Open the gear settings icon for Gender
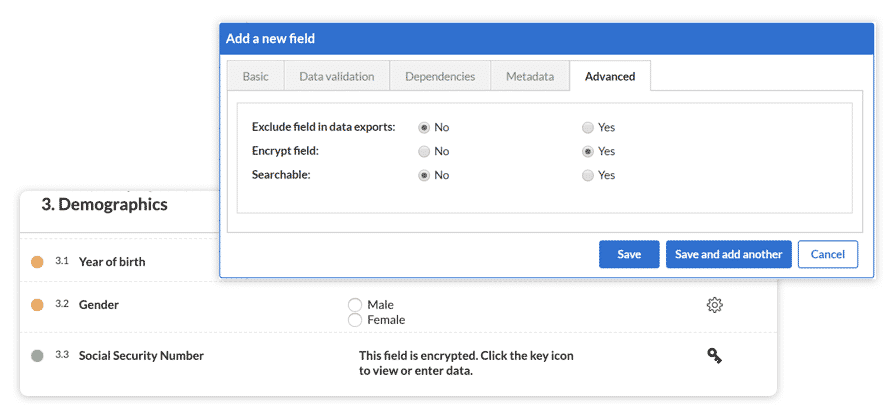This screenshot has height=416, width=896. pos(714,305)
